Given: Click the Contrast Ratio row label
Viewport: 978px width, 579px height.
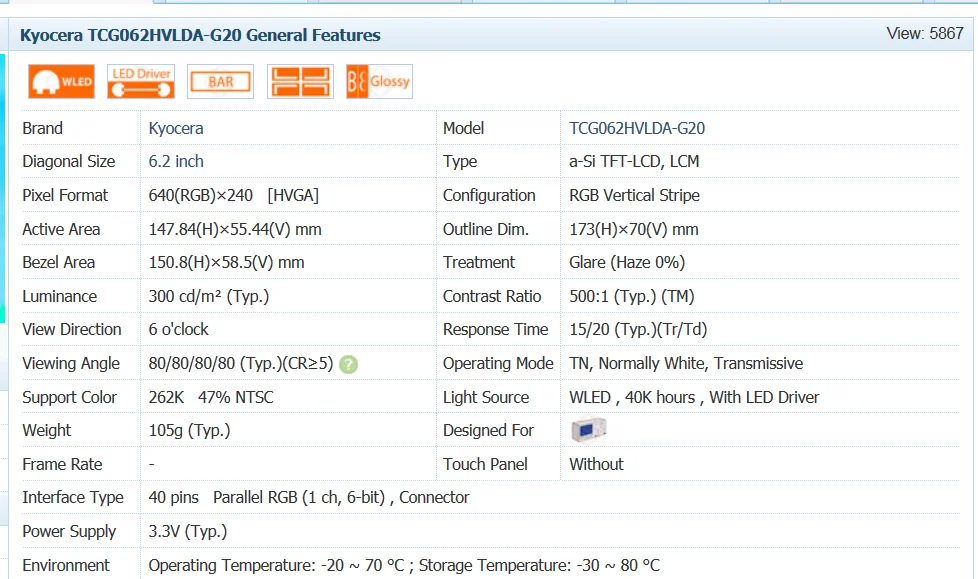Looking at the screenshot, I should tap(492, 296).
